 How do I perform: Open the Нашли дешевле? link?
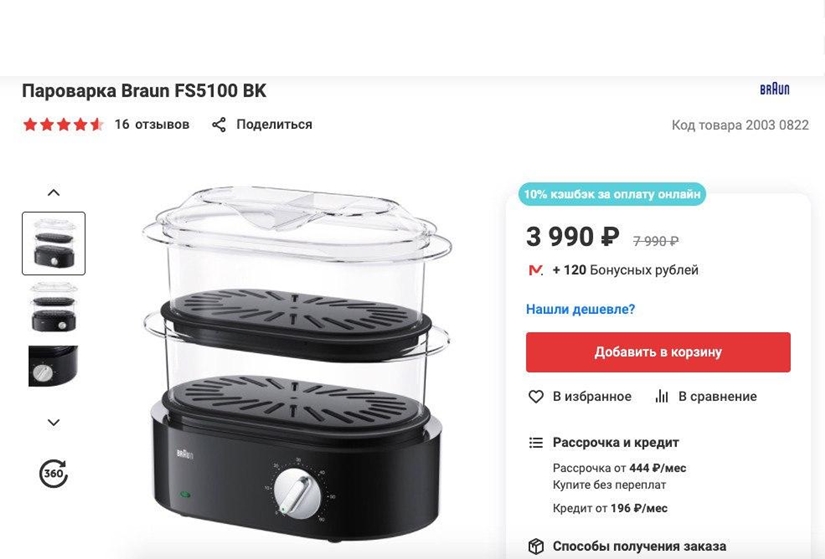pos(580,310)
